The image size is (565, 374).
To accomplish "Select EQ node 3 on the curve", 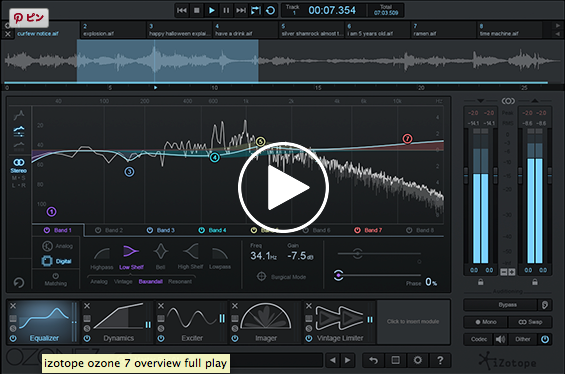I will tap(129, 172).
